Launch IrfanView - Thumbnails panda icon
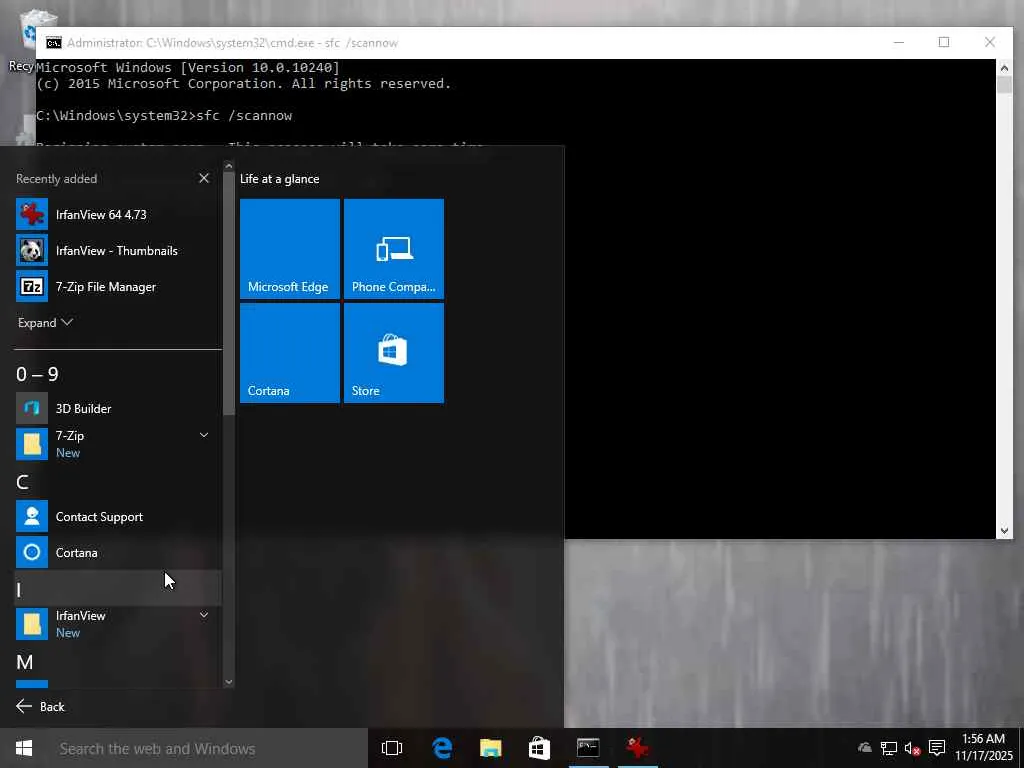The height and width of the screenshot is (768, 1024). tap(32, 250)
